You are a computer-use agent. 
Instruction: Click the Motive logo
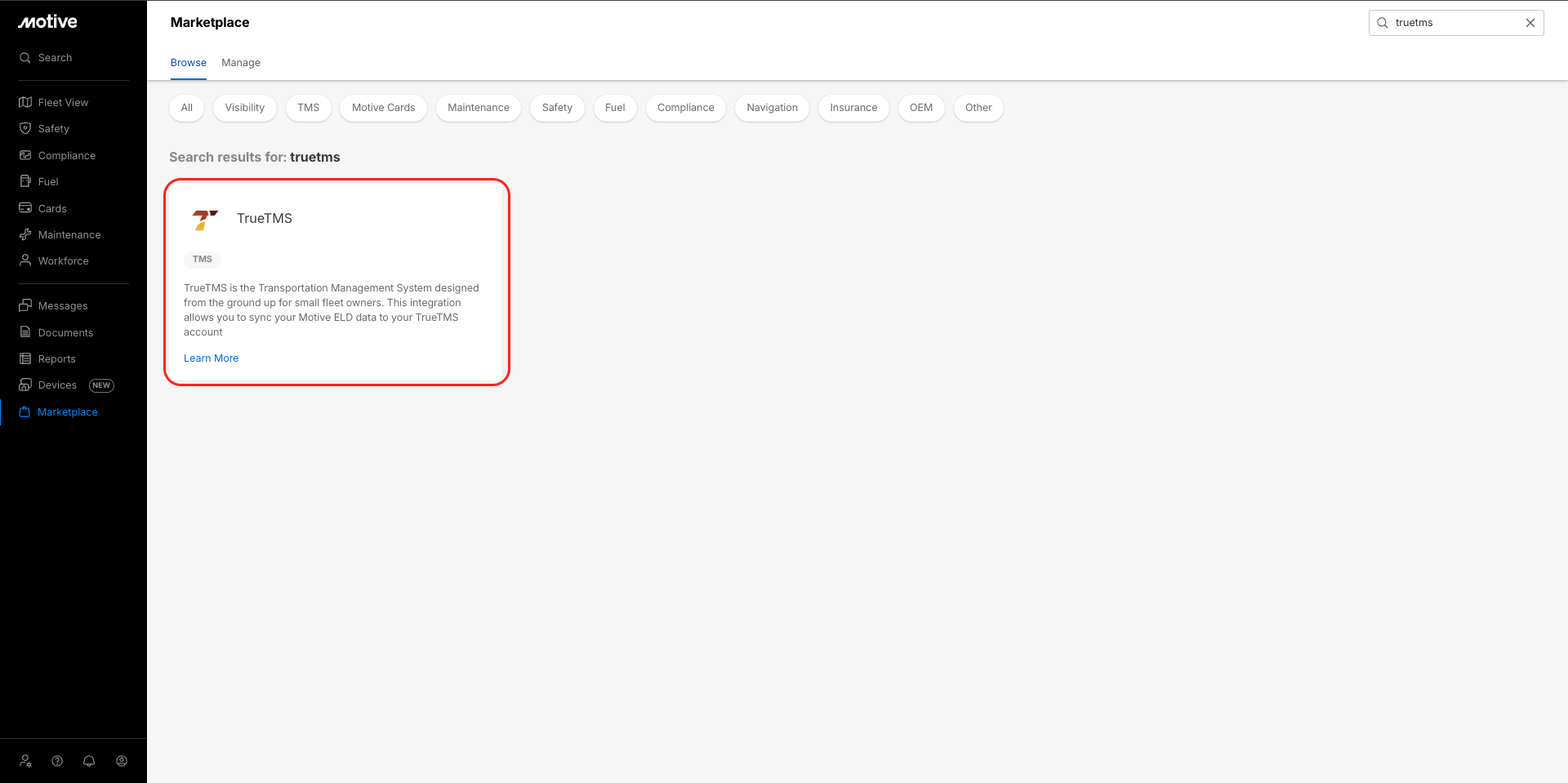coord(47,22)
